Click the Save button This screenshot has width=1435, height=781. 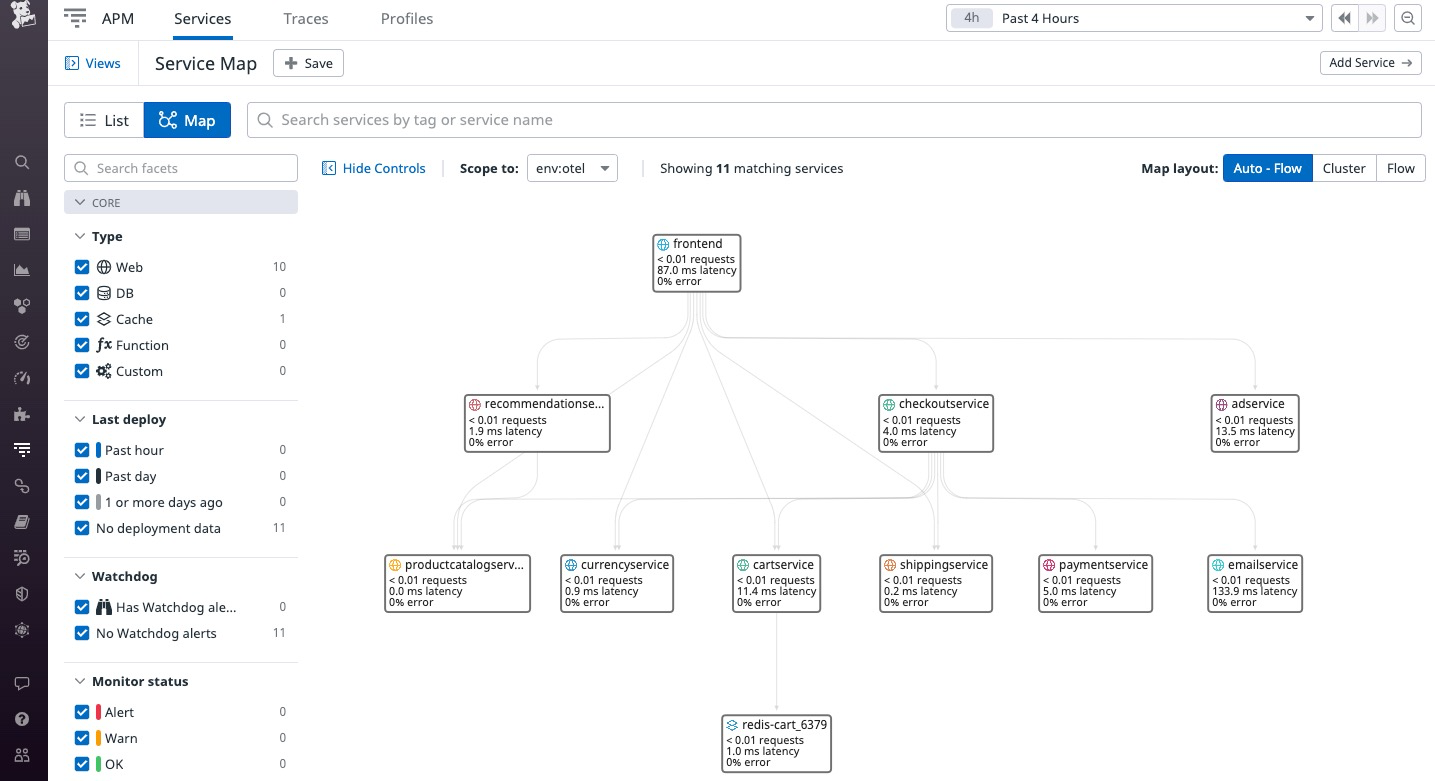(x=308, y=63)
